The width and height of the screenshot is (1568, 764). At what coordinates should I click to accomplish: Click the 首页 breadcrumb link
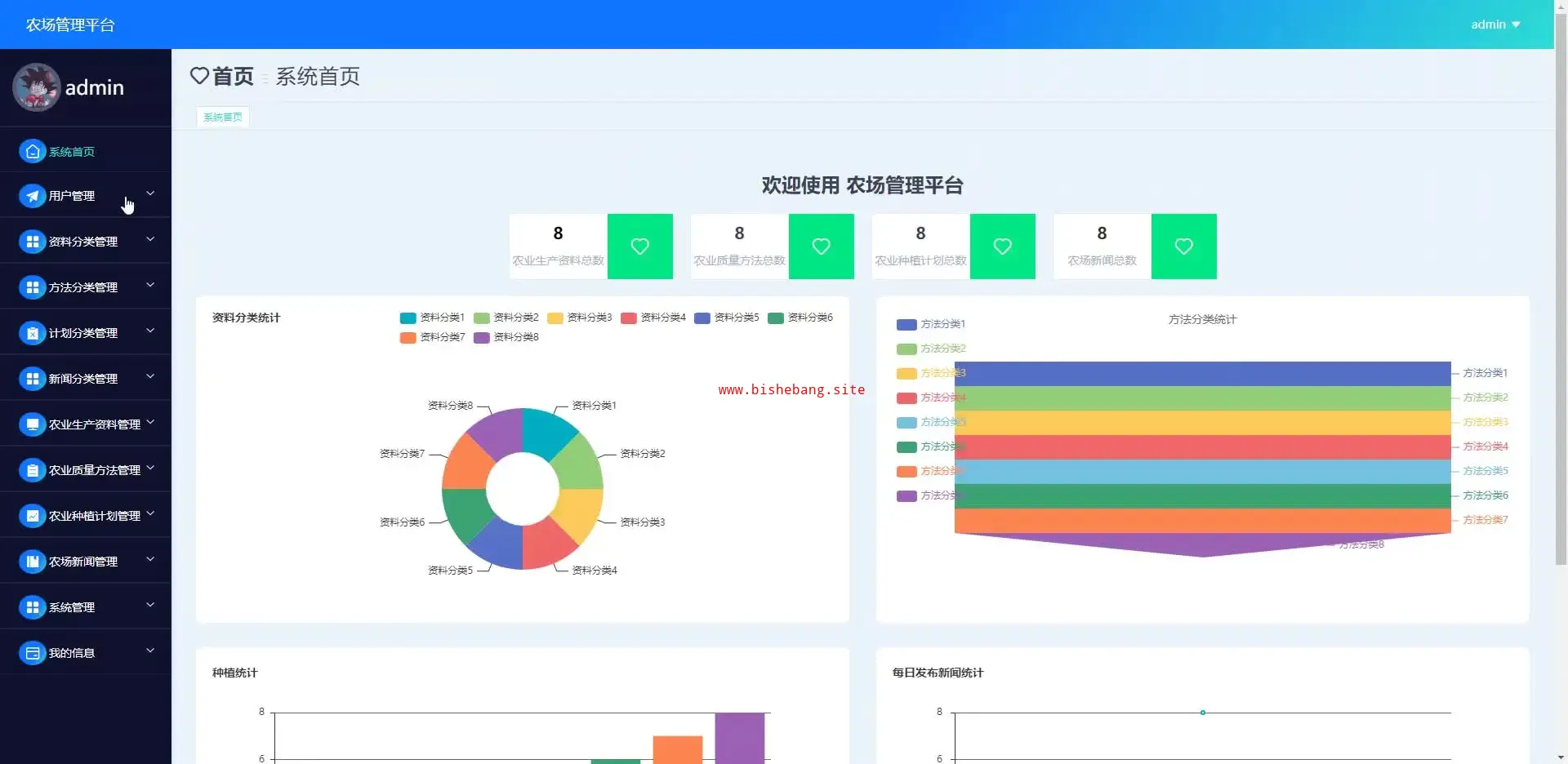click(233, 77)
